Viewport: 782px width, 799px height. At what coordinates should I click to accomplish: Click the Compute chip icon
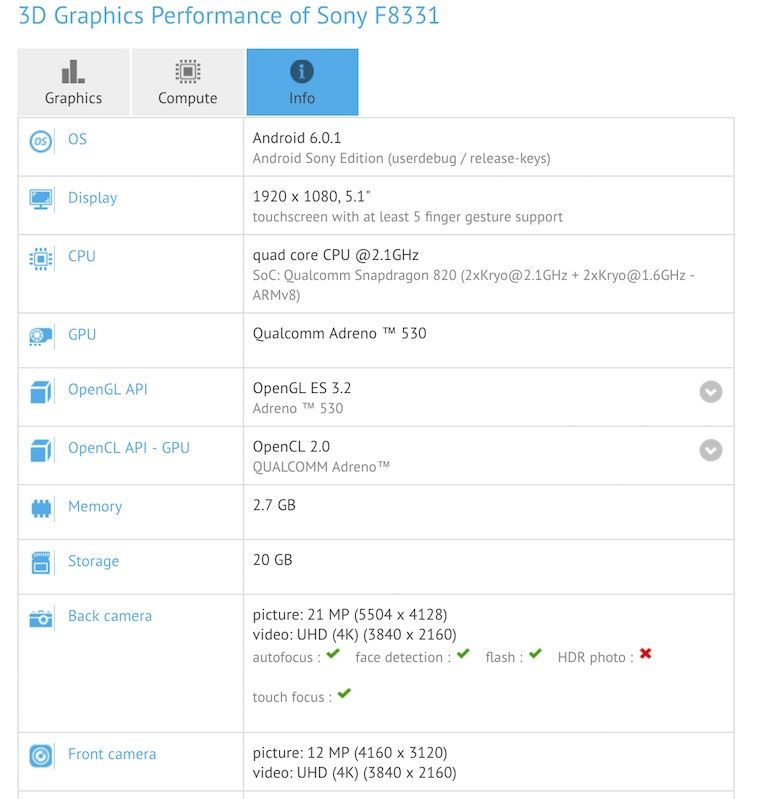coord(188,71)
